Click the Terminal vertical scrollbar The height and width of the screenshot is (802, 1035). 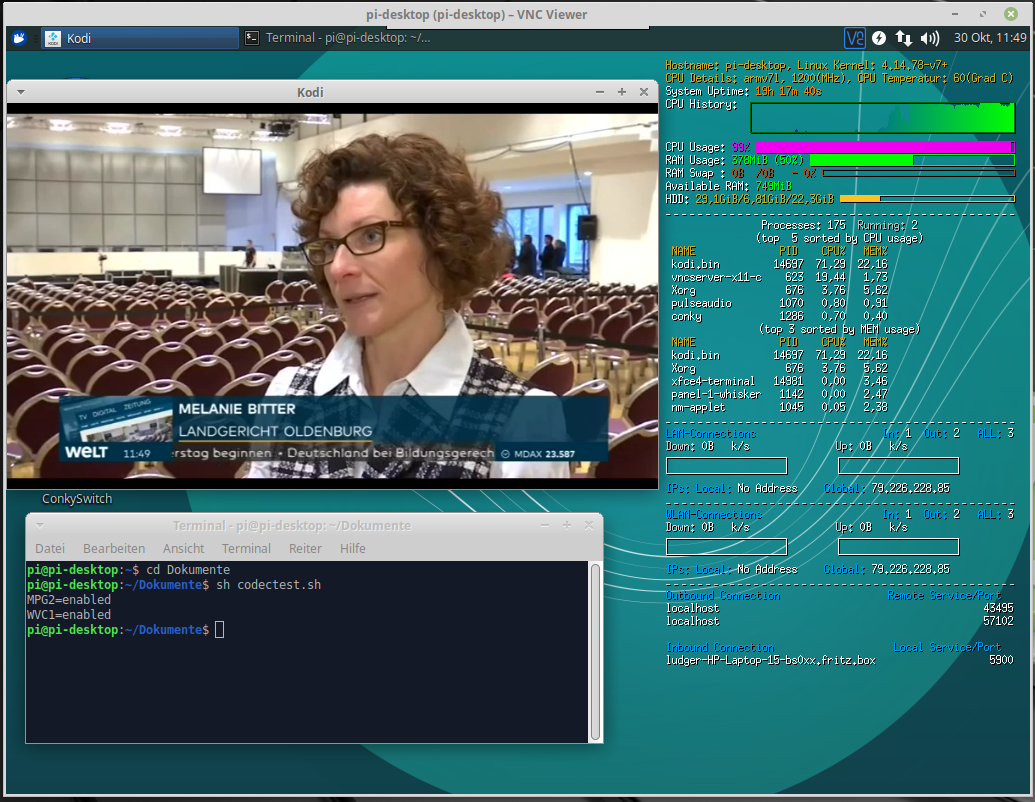(595, 650)
